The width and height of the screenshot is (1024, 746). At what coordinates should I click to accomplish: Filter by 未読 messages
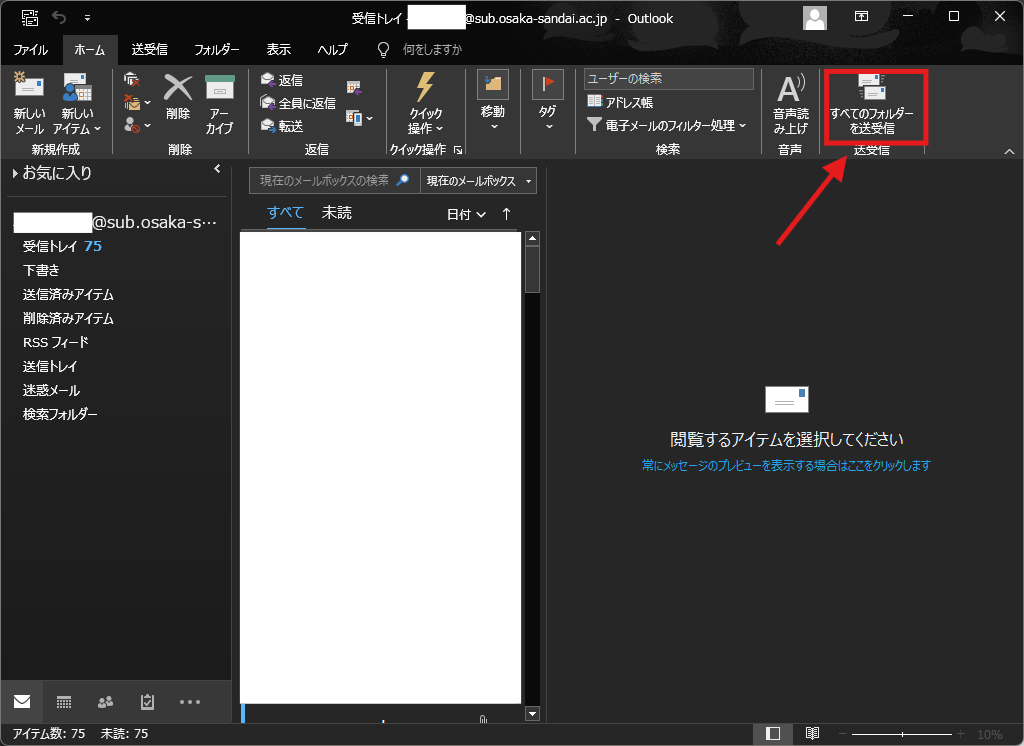[337, 213]
